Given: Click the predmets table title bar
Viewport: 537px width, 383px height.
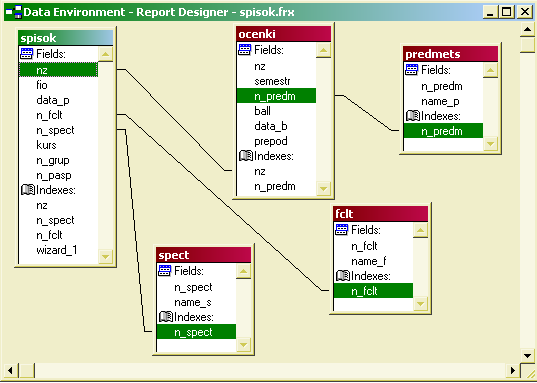Looking at the screenshot, I should pos(450,54).
